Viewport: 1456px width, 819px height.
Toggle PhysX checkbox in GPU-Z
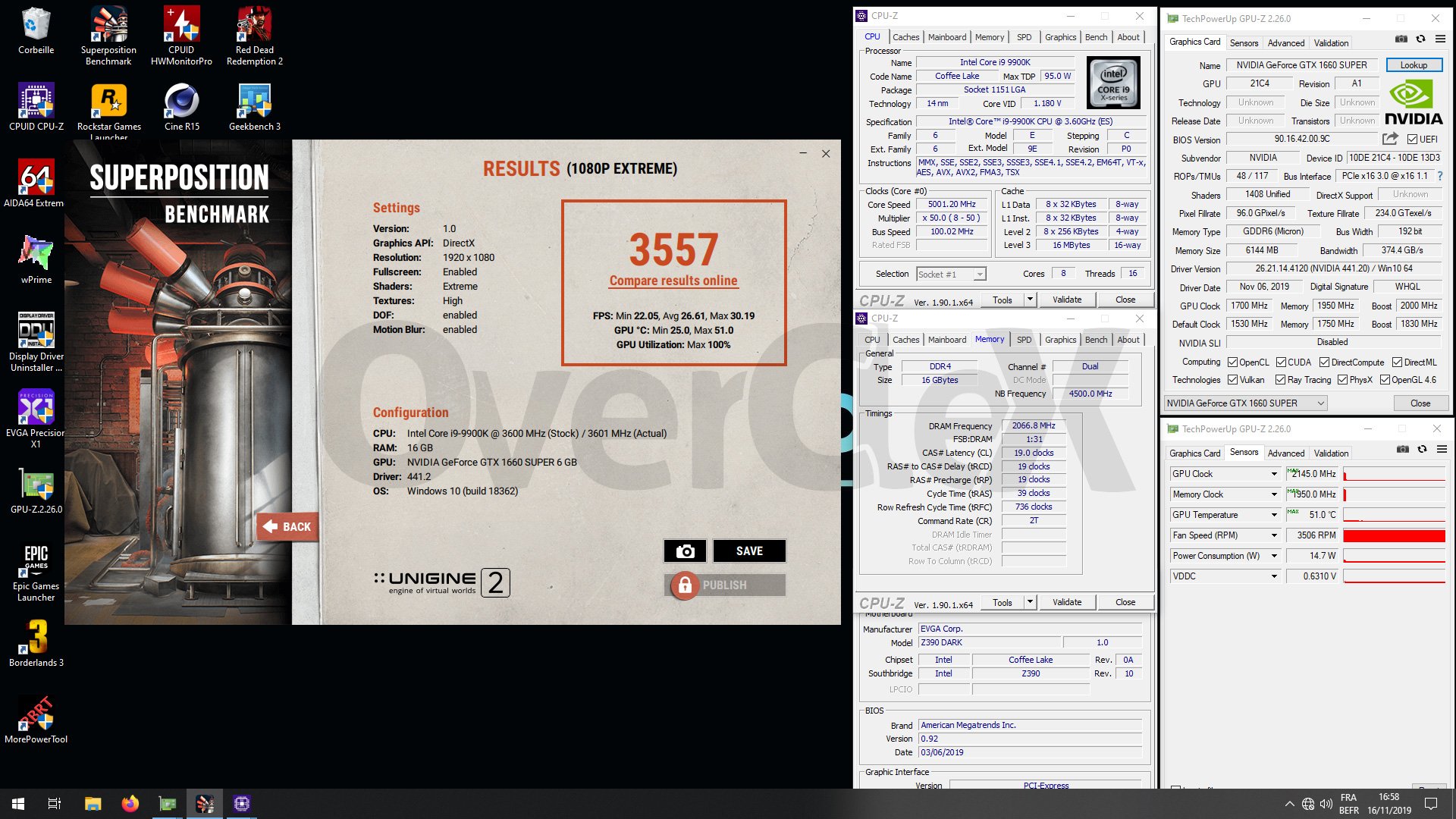tap(1342, 380)
